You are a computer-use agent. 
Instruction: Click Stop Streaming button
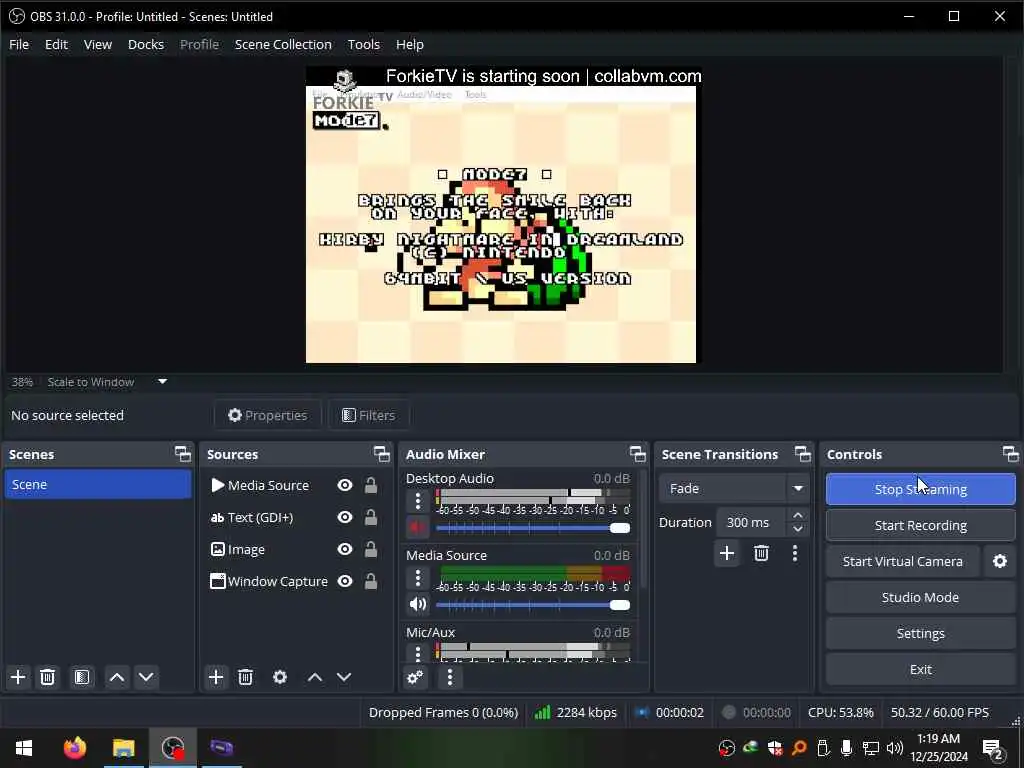[921, 489]
